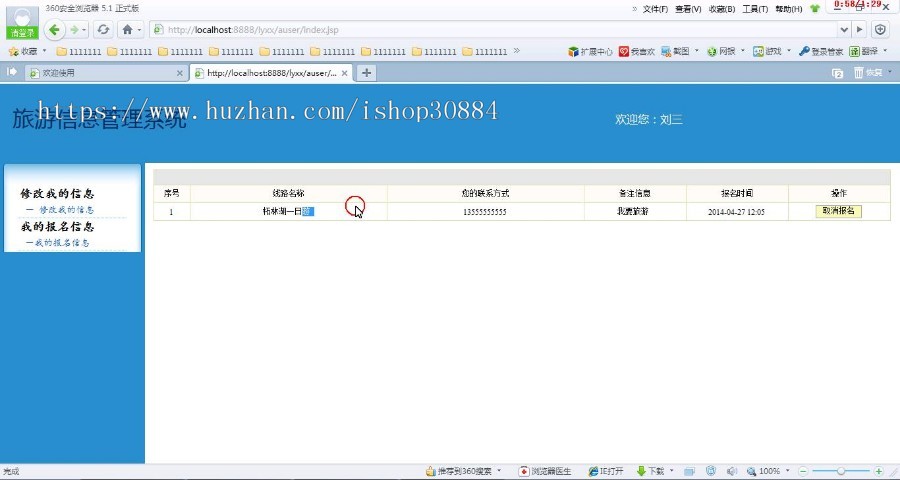Expand the address bar history dropdown
The width and height of the screenshot is (900, 480).
click(x=844, y=29)
